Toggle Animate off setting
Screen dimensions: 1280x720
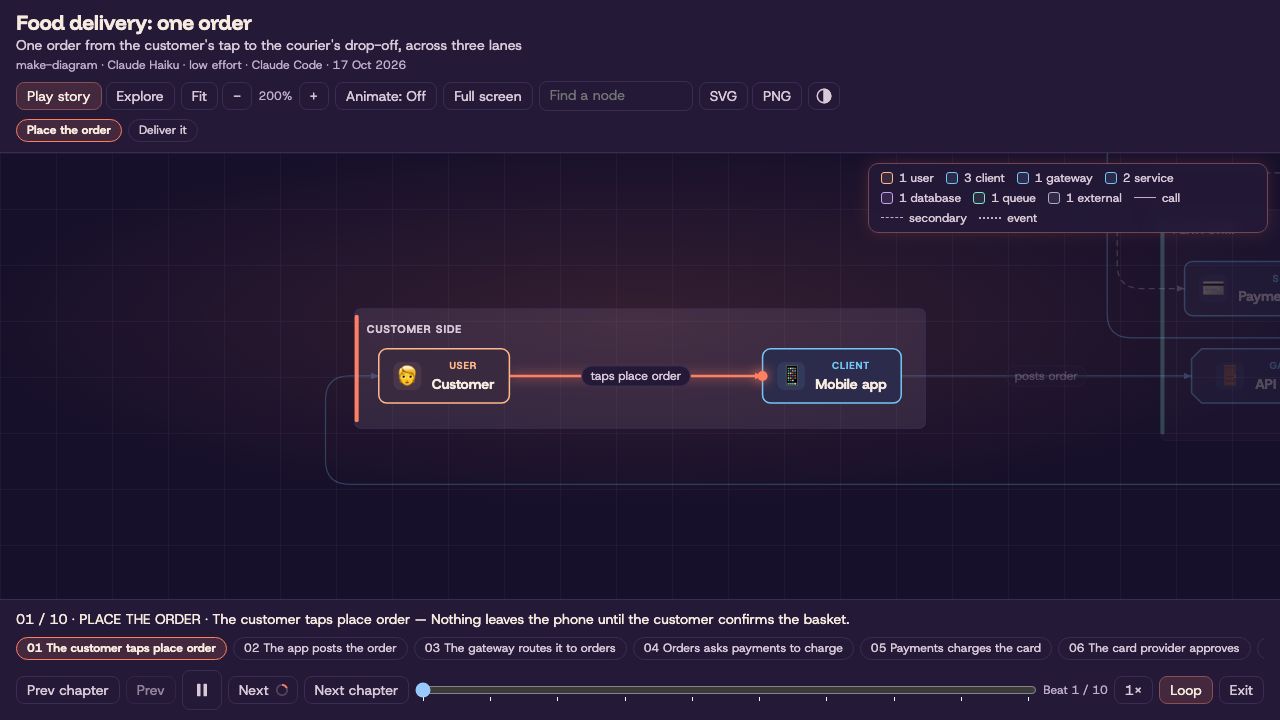point(386,96)
